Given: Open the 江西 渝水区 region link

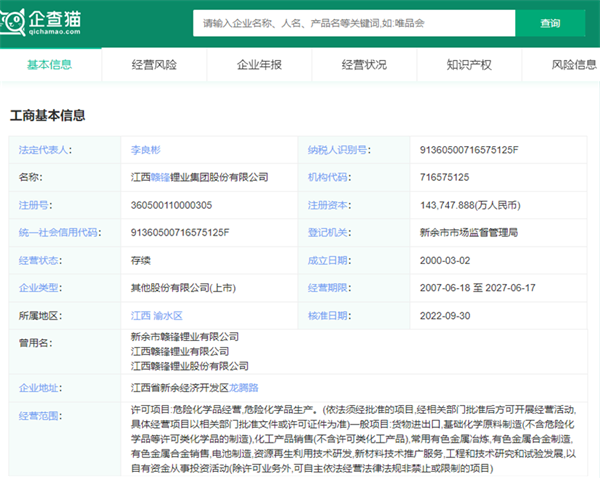Looking at the screenshot, I should 157,315.
